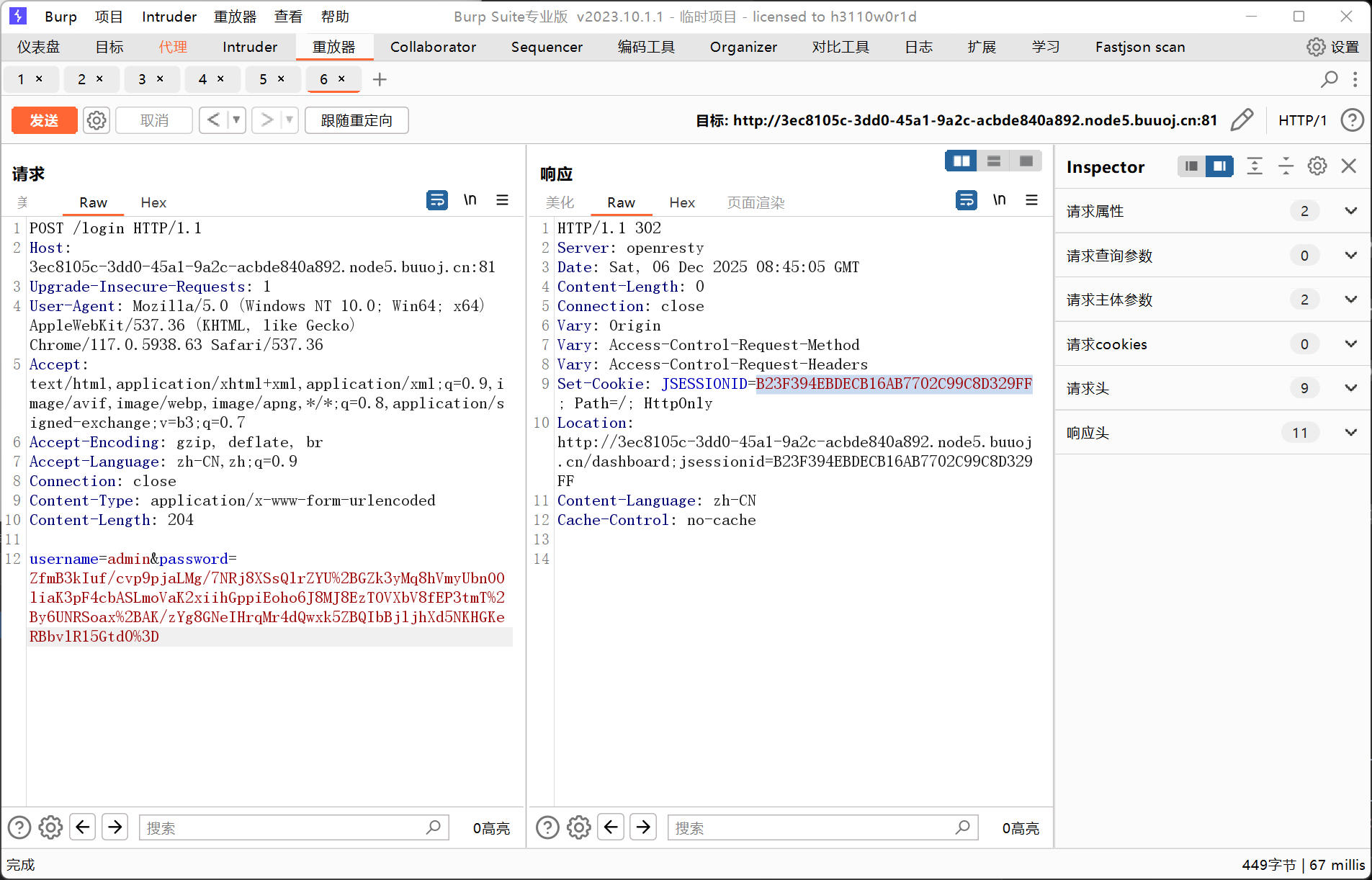Select side-by-side request/response layout
The image size is (1372, 880).
961,161
